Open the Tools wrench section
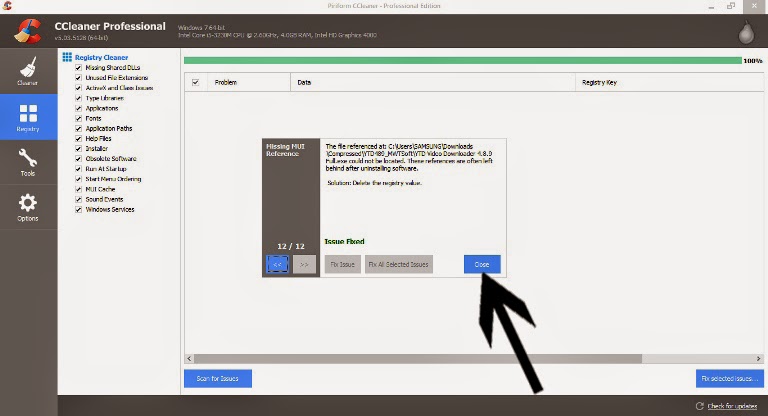The image size is (768, 416). [28, 162]
